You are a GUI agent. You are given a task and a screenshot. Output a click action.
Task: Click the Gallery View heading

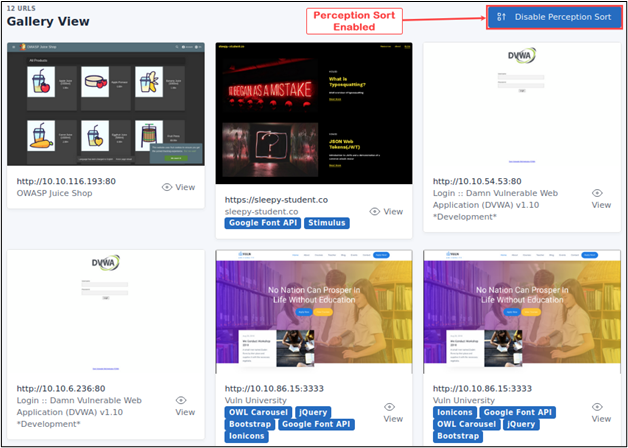click(x=48, y=21)
